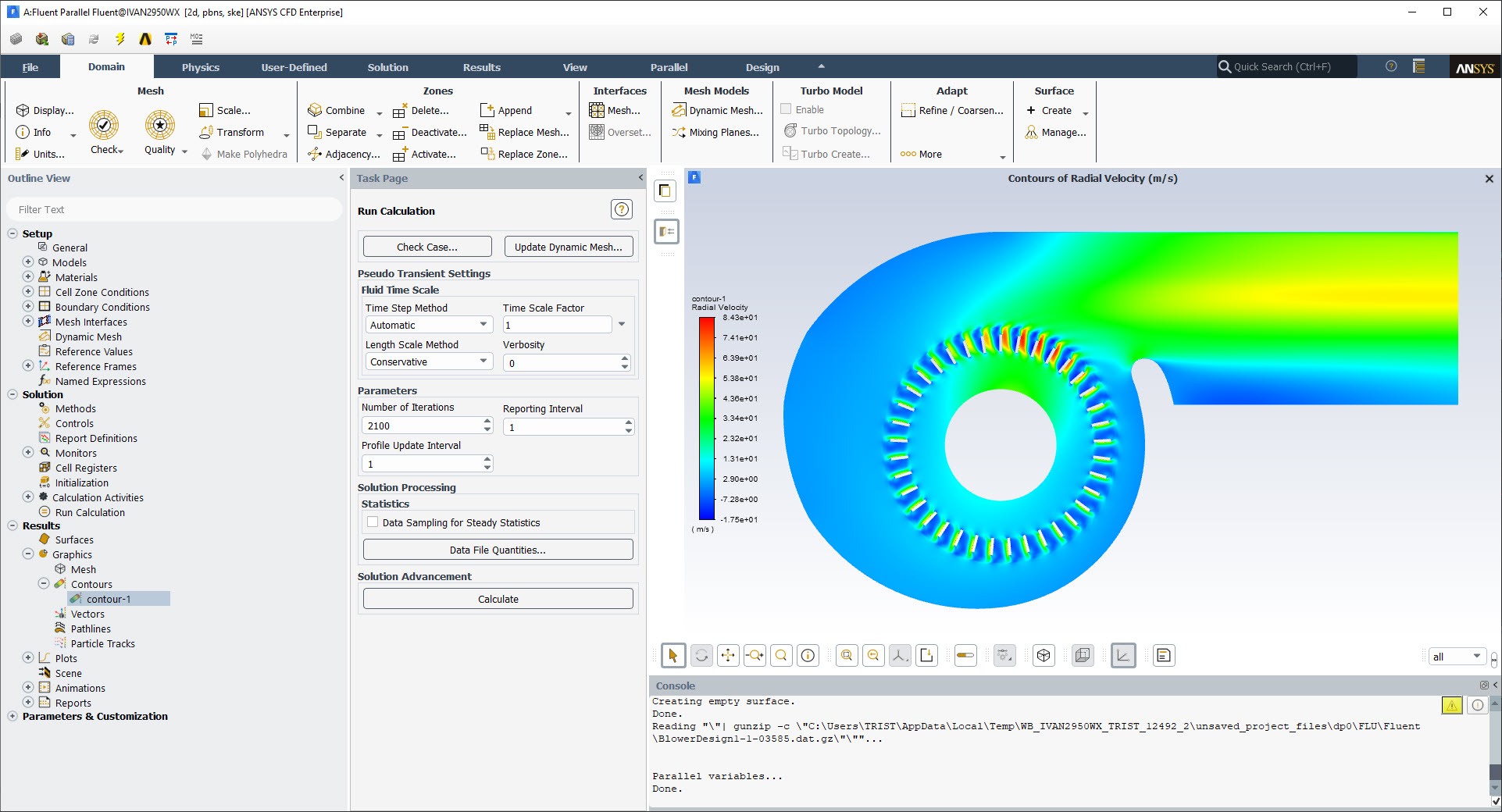The width and height of the screenshot is (1502, 812).
Task: Open the Time Step Method dropdown
Action: [x=429, y=325]
